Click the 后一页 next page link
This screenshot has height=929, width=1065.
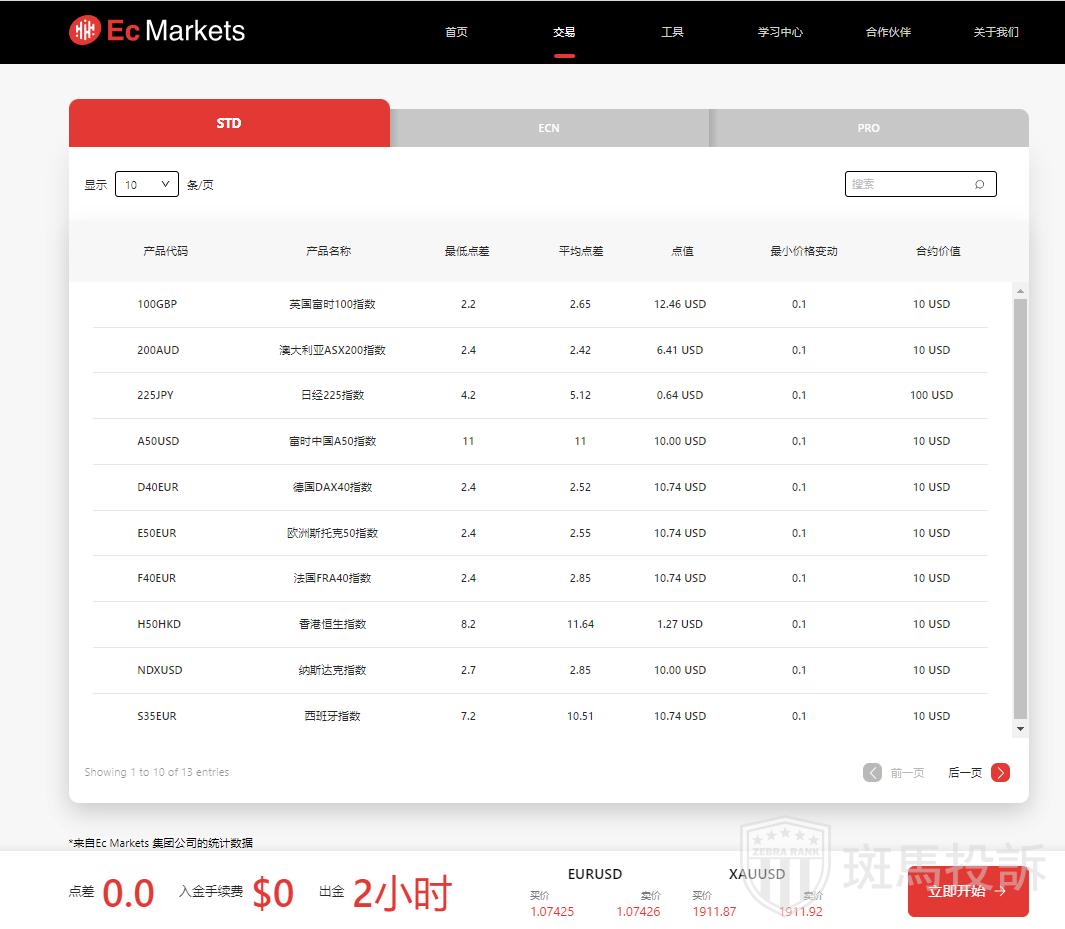pos(965,772)
